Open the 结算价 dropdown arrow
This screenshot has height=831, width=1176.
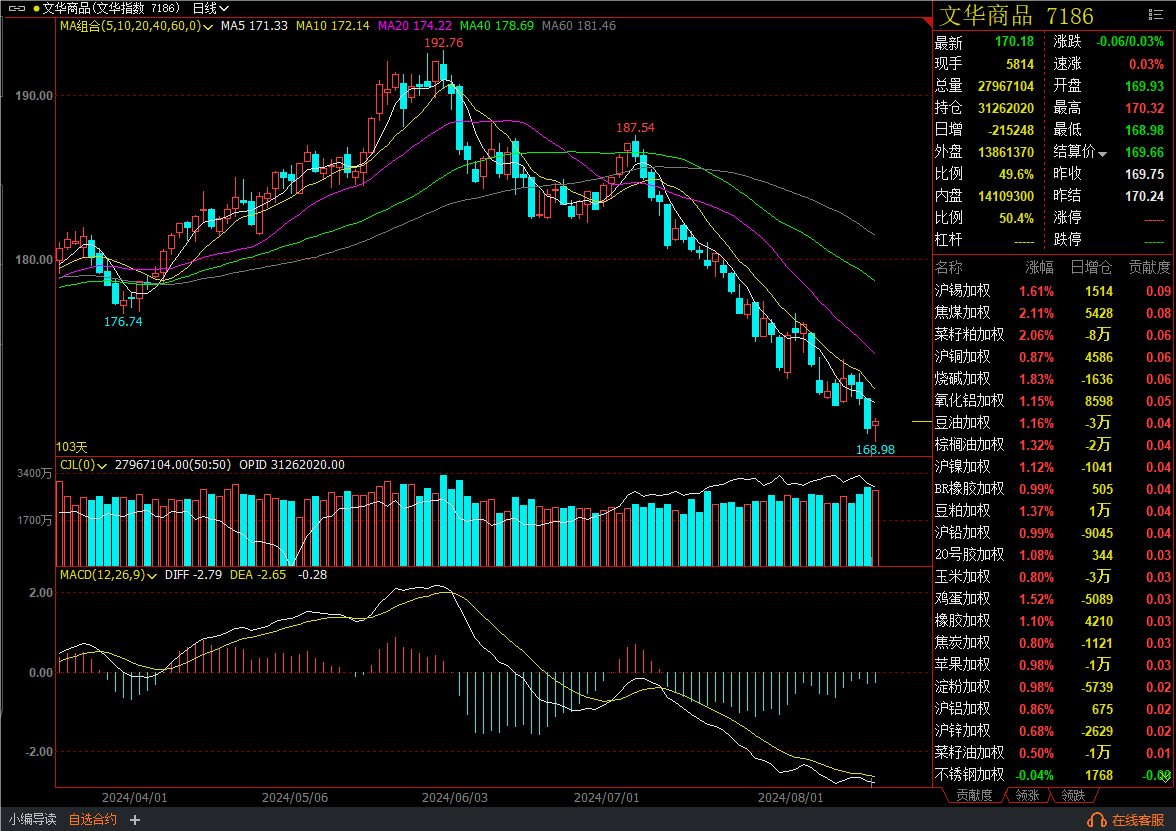[x=1103, y=154]
